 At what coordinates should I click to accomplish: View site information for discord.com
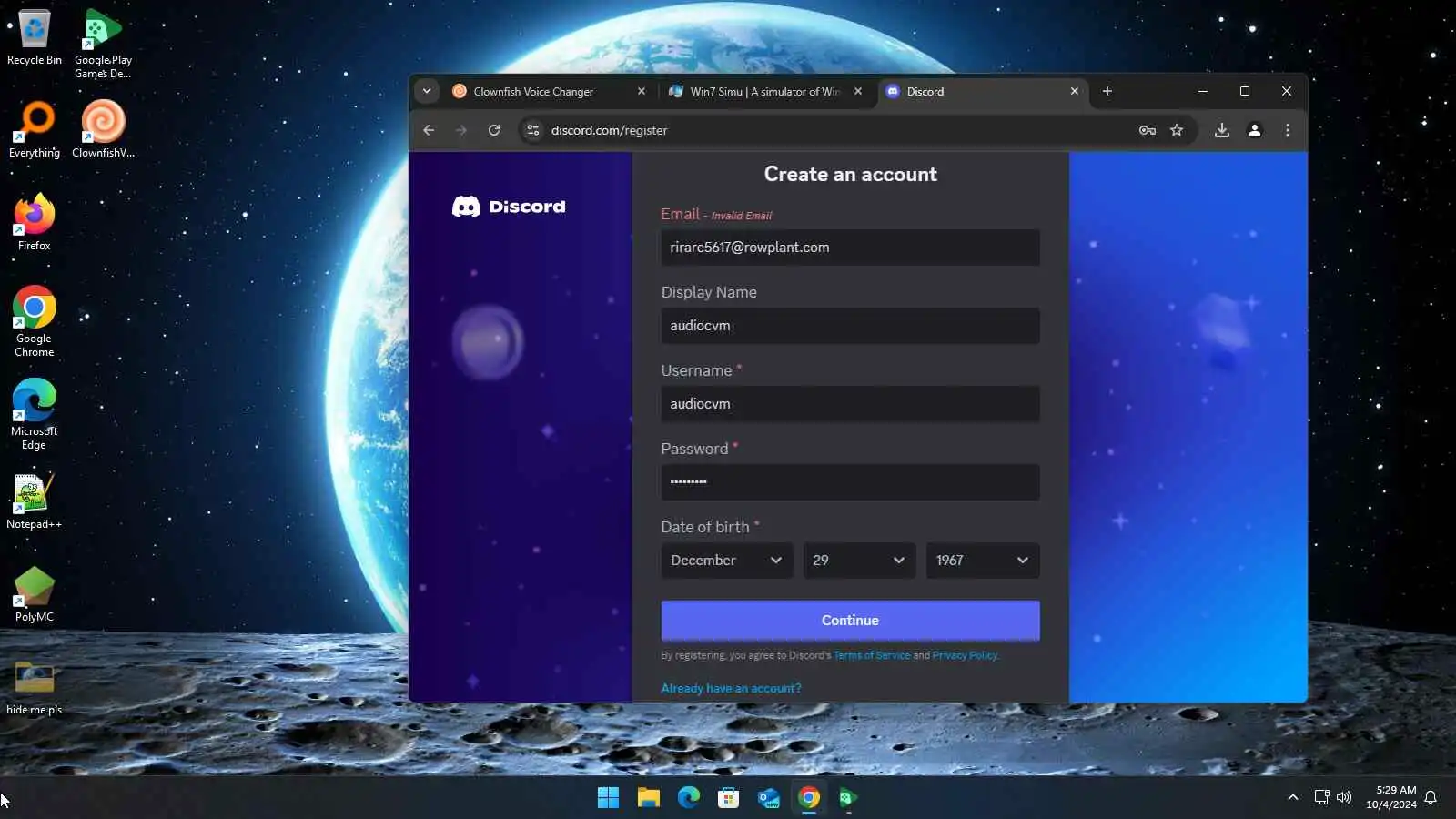click(x=533, y=130)
